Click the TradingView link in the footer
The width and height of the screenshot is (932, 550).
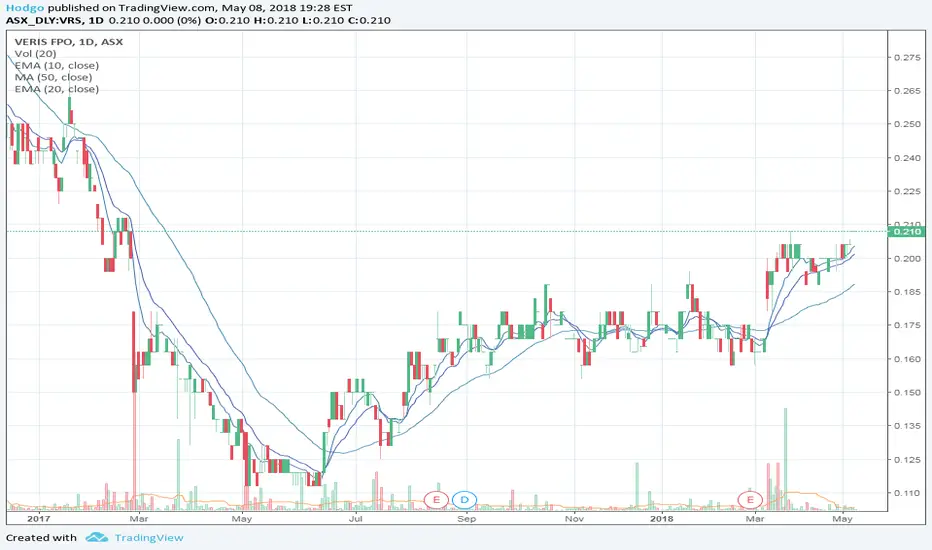tap(149, 538)
